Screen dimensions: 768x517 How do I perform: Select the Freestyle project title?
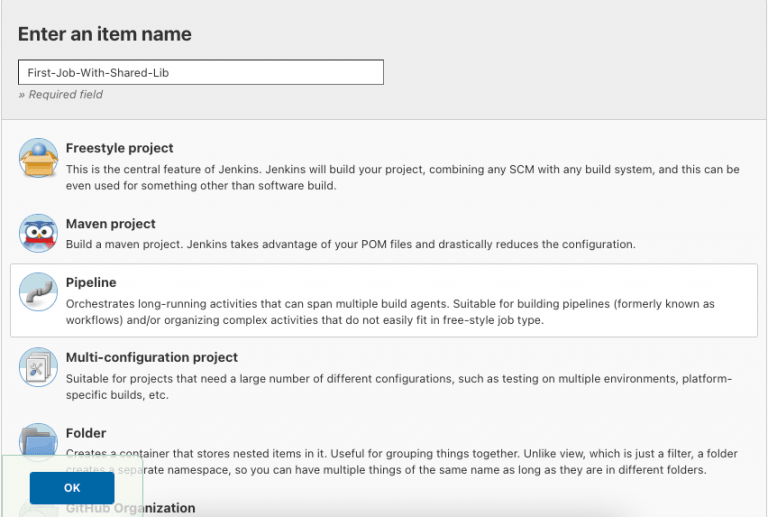pos(119,148)
